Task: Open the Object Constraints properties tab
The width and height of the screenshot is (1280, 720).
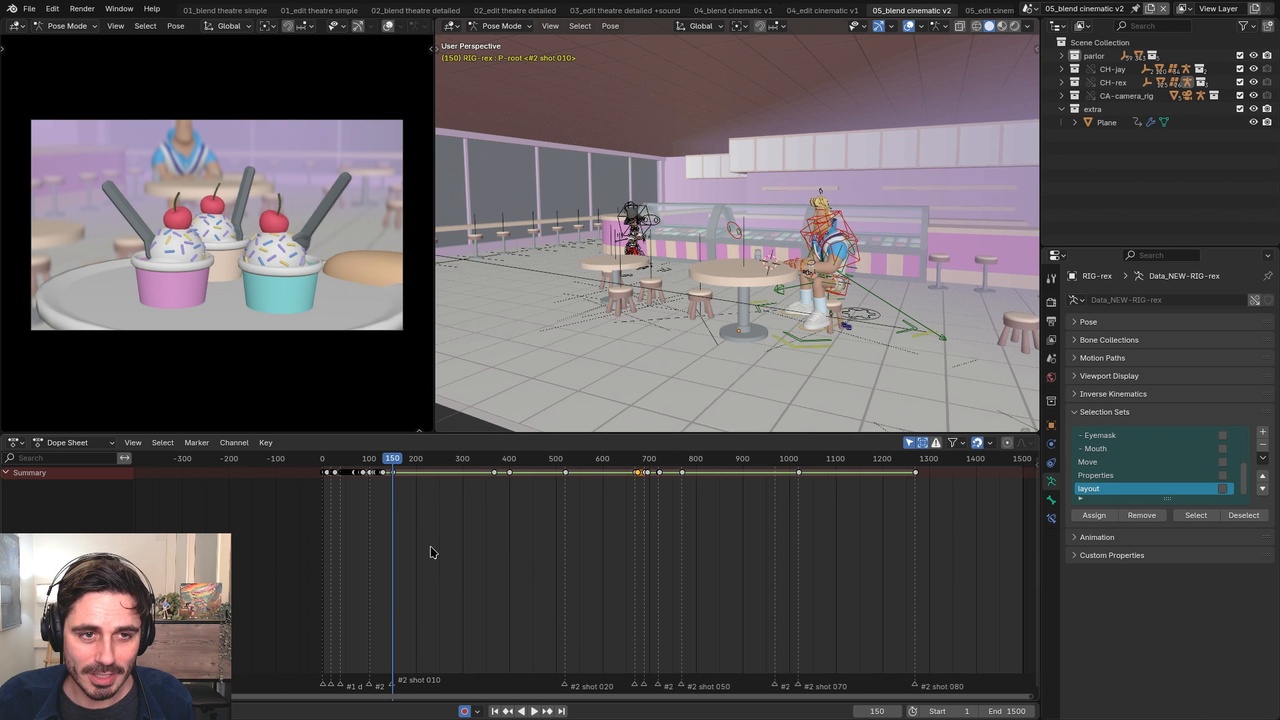Action: pos(1051,463)
